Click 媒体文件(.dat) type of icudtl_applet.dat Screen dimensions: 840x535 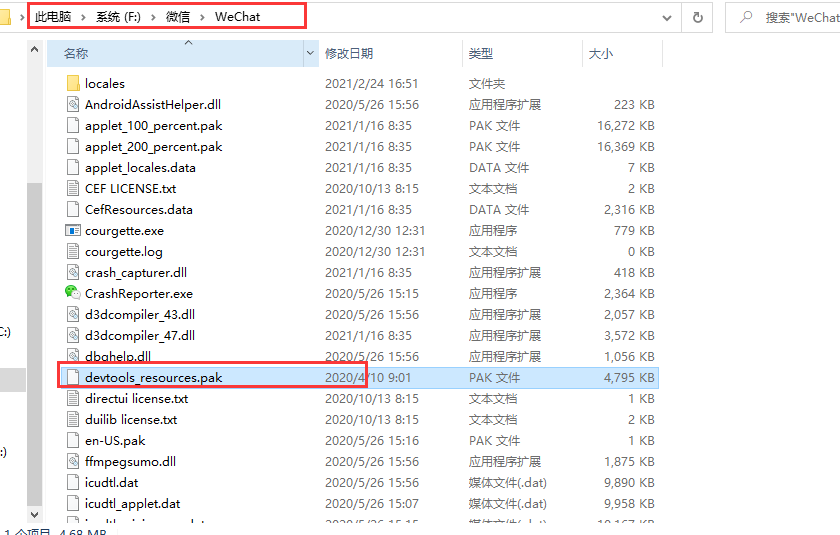507,503
